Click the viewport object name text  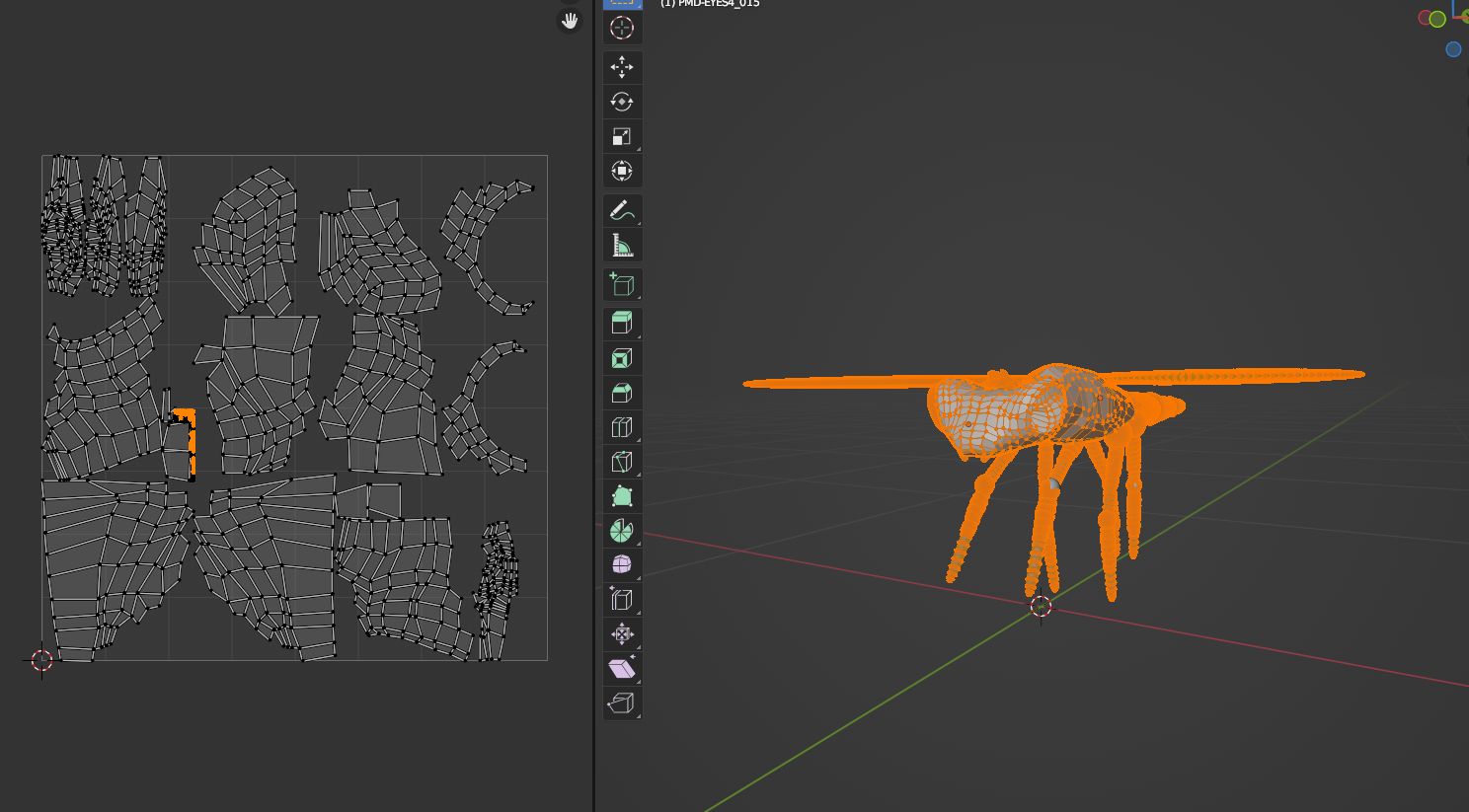[x=710, y=4]
